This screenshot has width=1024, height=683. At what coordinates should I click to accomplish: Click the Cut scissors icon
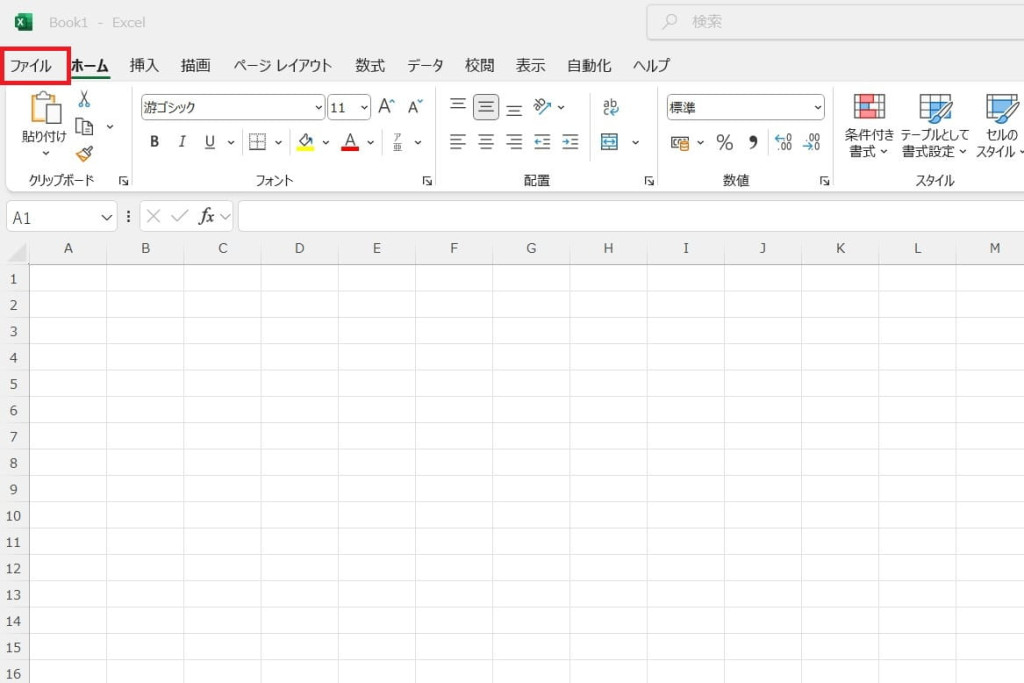click(84, 100)
